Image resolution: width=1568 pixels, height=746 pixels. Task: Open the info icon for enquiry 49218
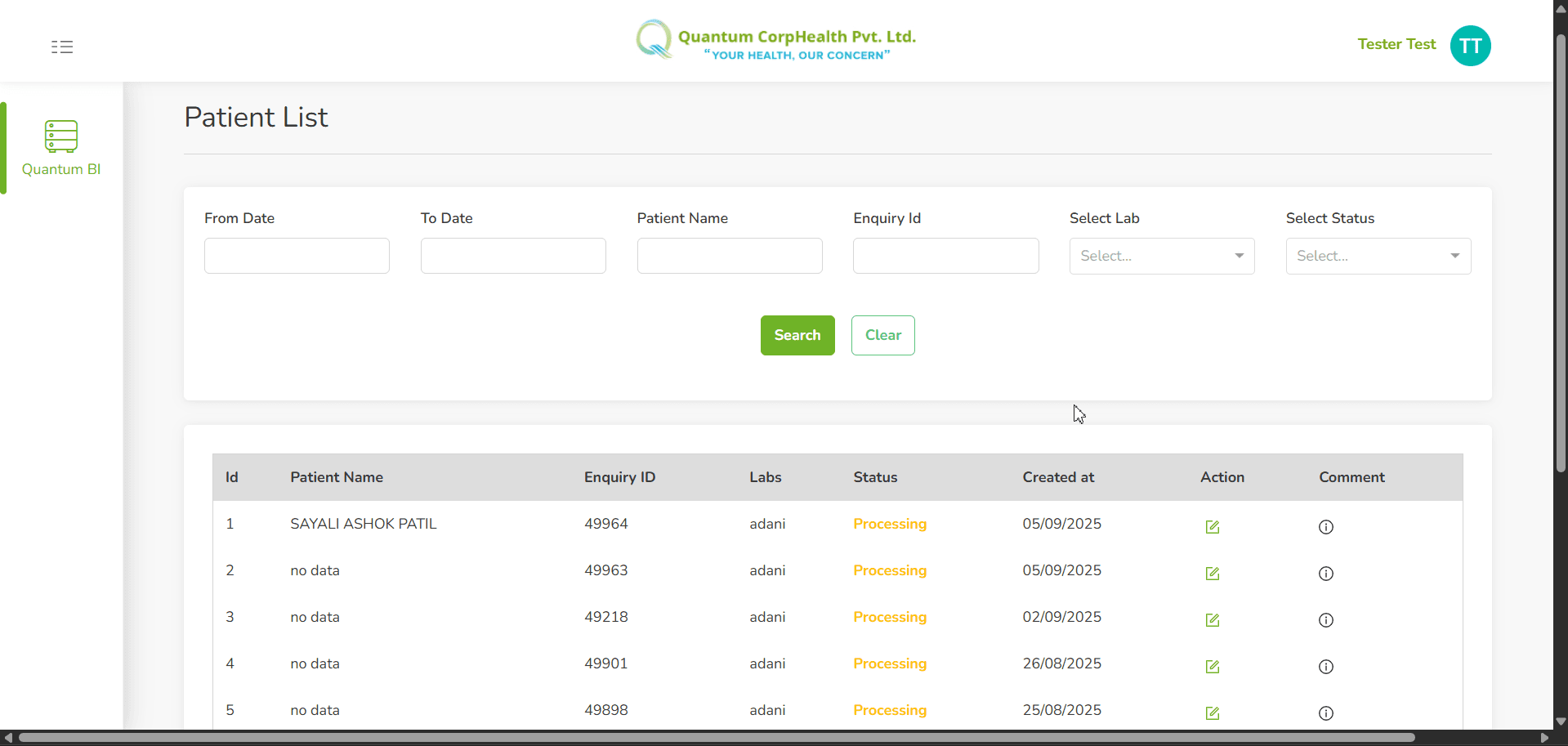tap(1325, 620)
